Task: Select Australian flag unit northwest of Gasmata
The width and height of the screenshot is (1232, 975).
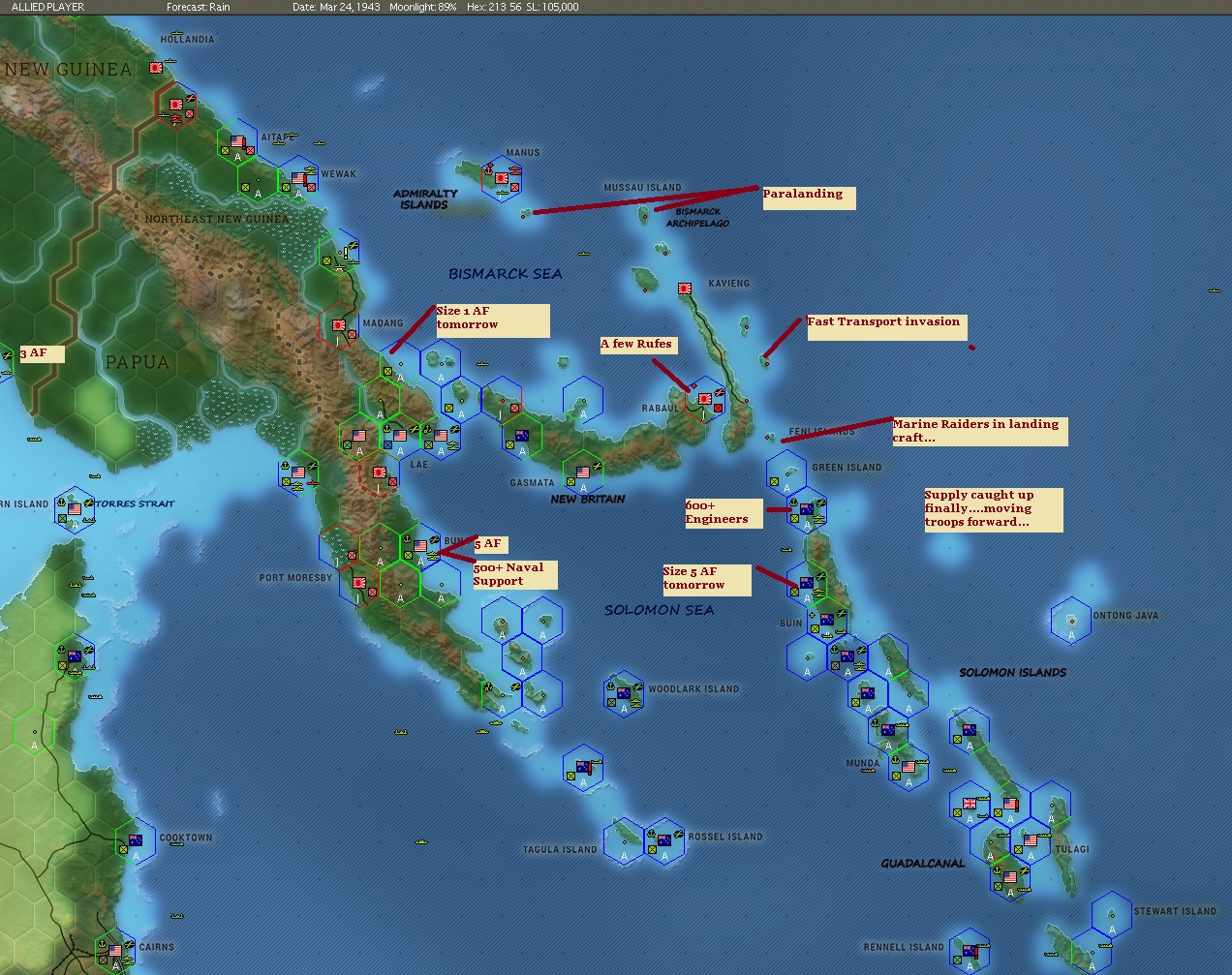Action: 522,436
